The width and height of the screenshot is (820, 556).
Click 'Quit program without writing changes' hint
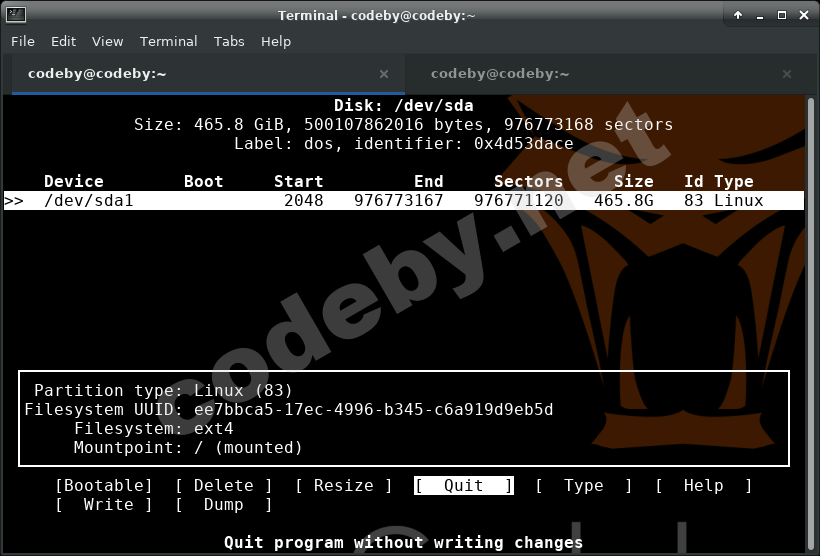point(403,542)
